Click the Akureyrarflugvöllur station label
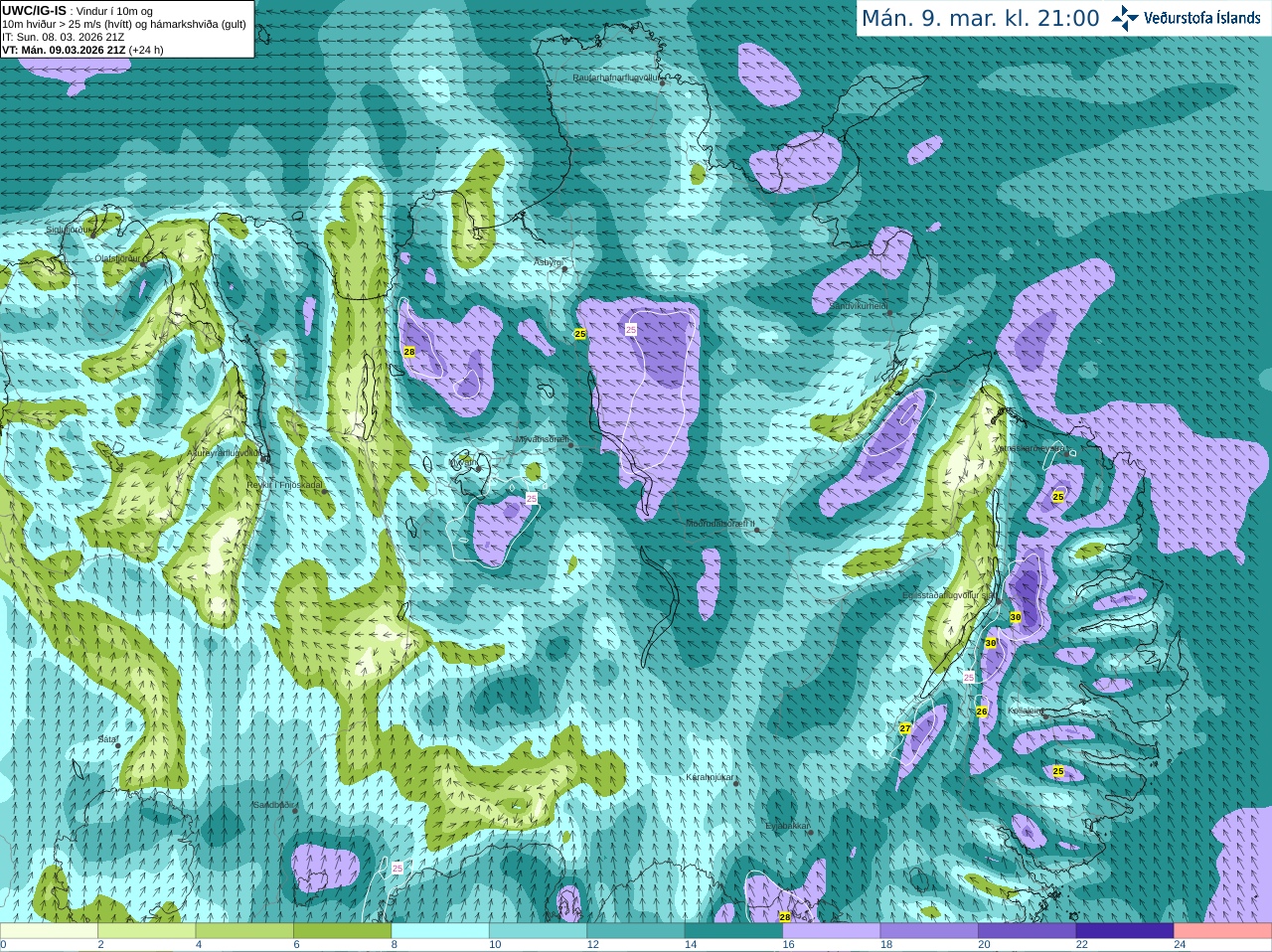Viewport: 1272px width, 952px height. 224,452
